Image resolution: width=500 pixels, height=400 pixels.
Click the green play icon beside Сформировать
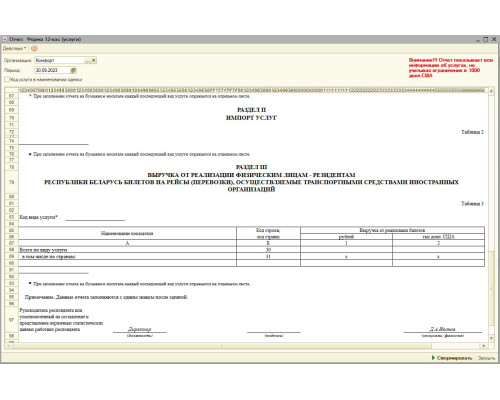coord(433,358)
